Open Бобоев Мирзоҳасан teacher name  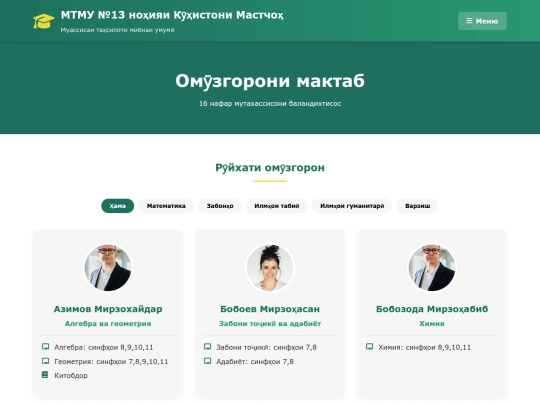point(270,309)
